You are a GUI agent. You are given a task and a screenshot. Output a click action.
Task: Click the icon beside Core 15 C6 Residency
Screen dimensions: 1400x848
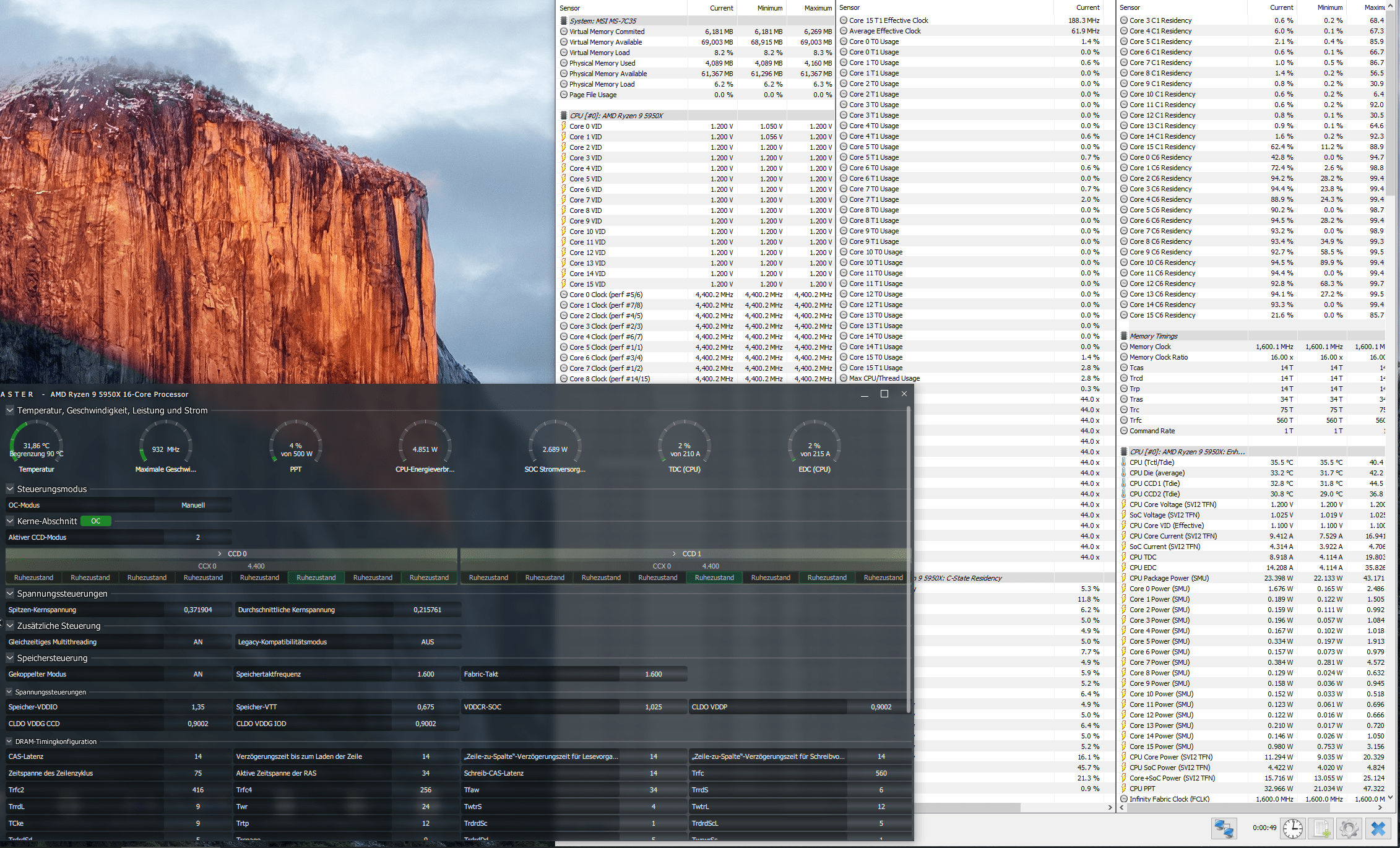[x=1124, y=315]
